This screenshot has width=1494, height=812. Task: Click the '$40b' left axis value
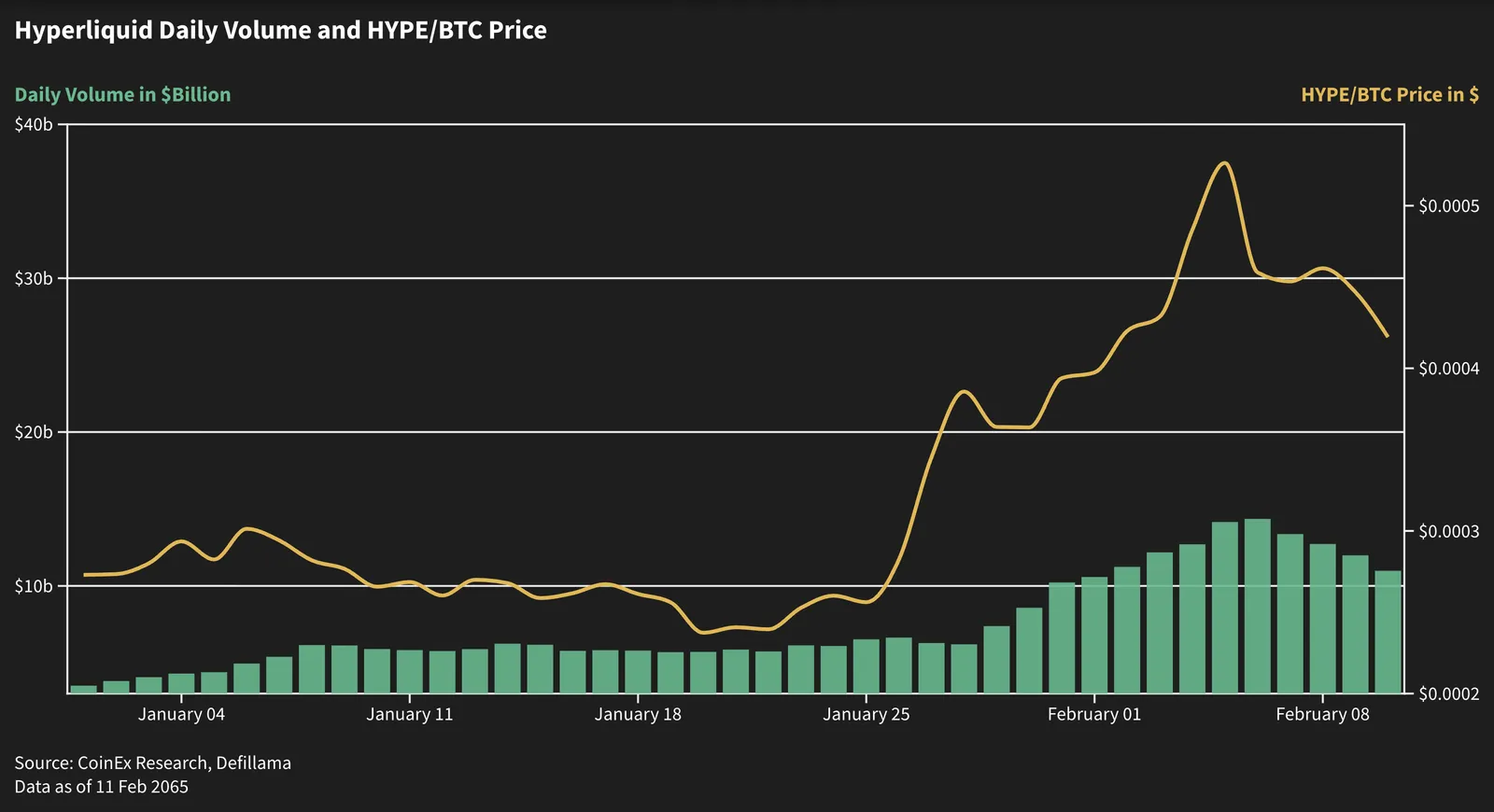click(34, 124)
